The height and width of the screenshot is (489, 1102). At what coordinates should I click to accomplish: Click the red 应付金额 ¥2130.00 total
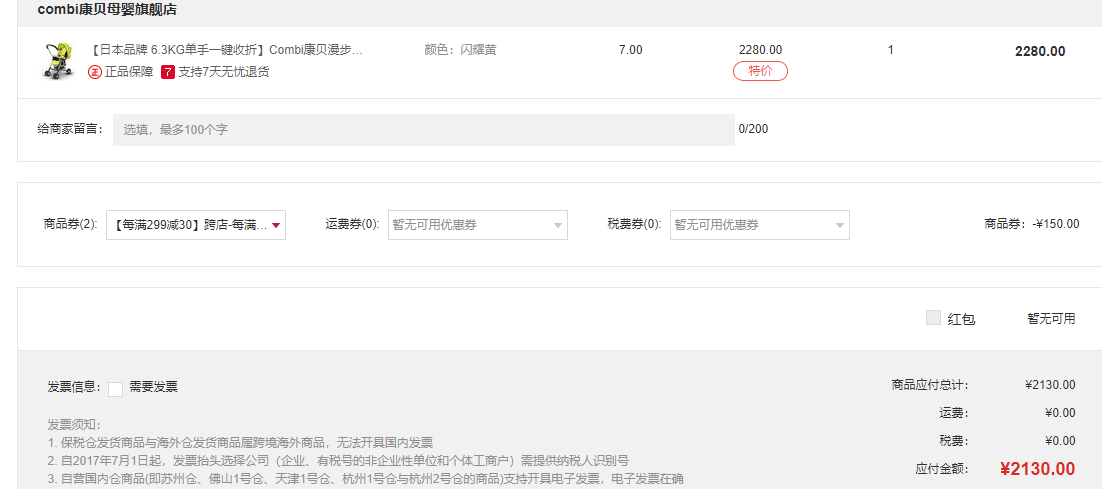1037,469
